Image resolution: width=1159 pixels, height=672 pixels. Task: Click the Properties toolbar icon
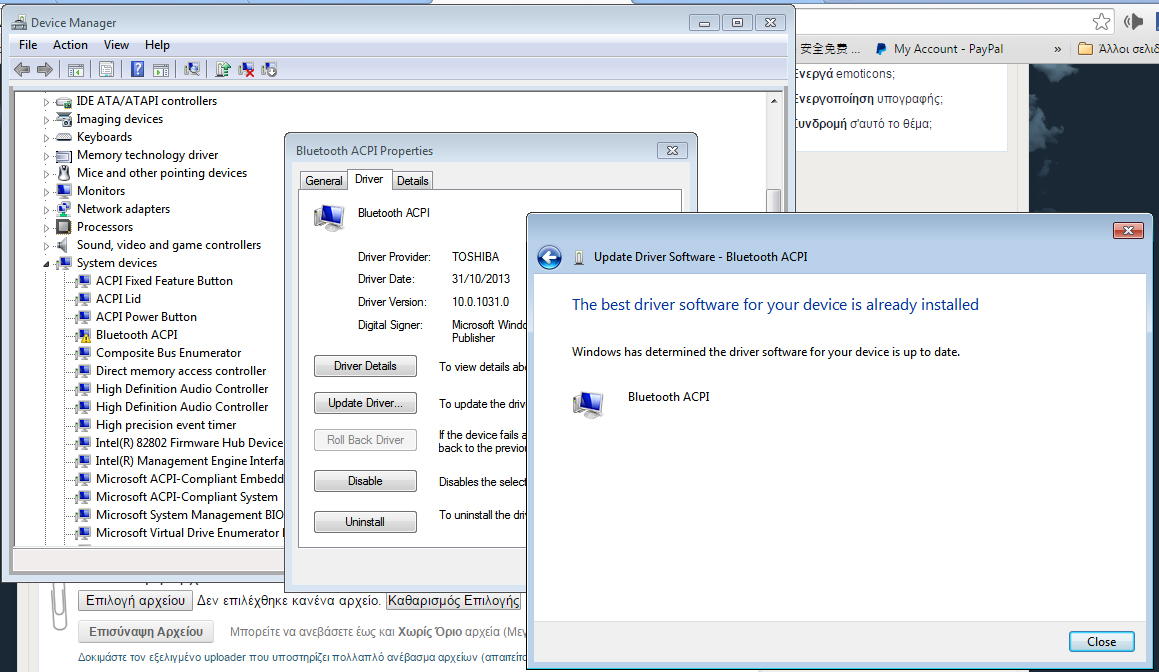(106, 69)
